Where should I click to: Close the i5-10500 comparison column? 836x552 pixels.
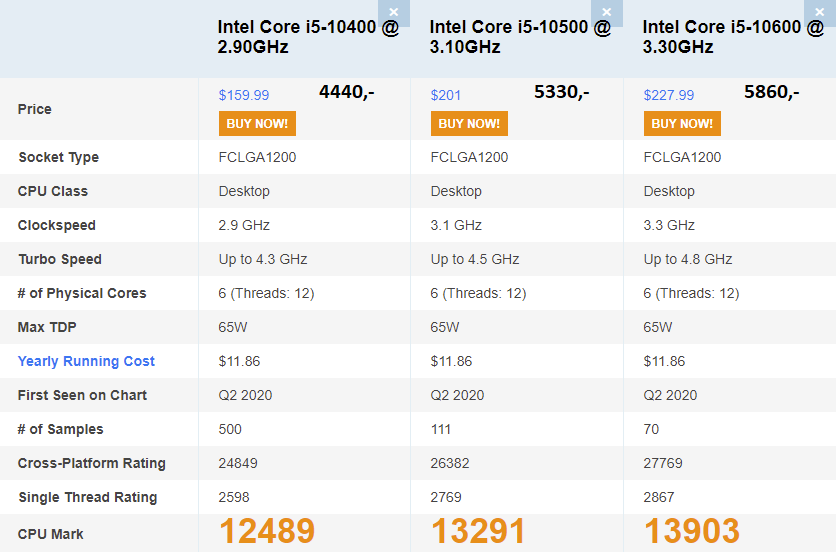[x=606, y=12]
